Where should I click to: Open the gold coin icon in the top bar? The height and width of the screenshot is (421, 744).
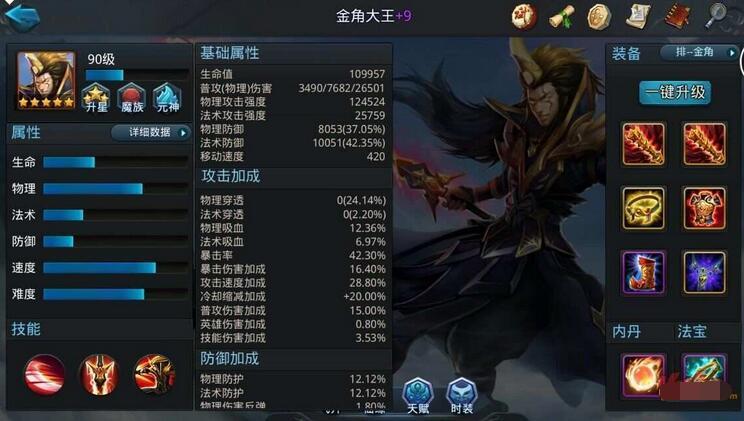point(599,17)
